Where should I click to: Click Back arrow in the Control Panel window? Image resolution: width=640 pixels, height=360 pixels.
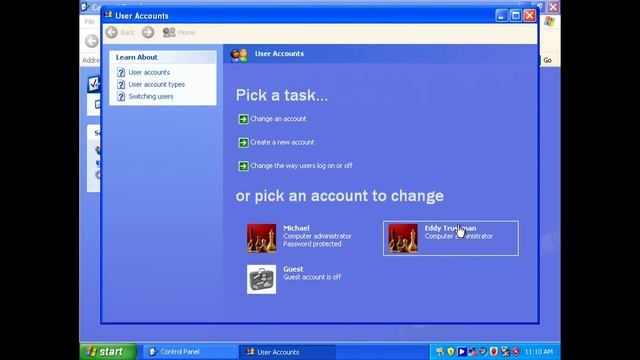pos(92,41)
